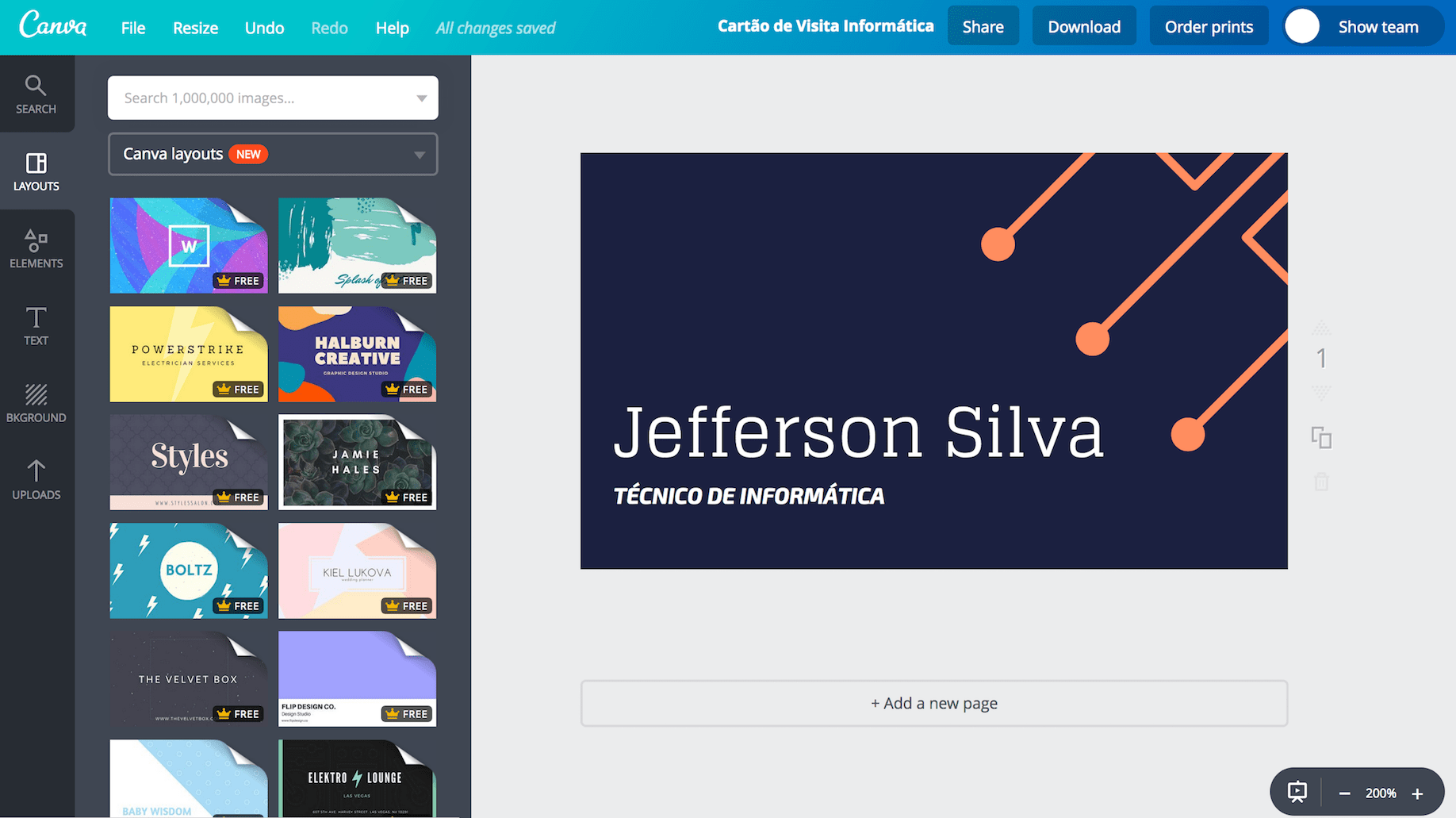Click page number 1 indicator
1456x818 pixels.
coord(1321,359)
